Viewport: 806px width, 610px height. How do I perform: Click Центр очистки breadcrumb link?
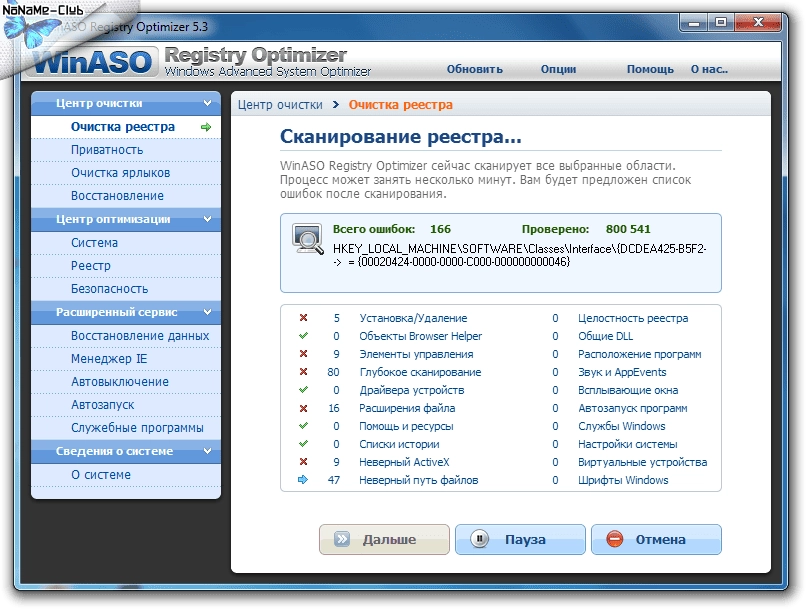(280, 105)
